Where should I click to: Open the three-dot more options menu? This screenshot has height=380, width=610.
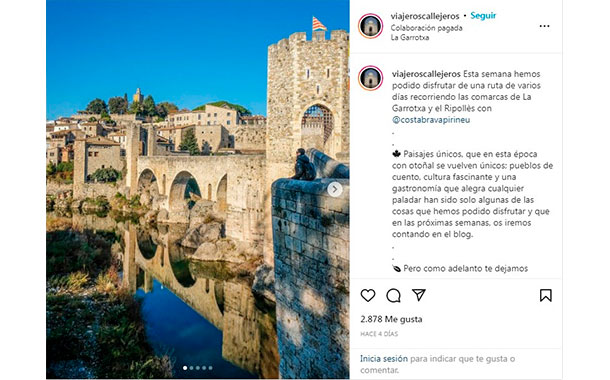[x=544, y=26]
